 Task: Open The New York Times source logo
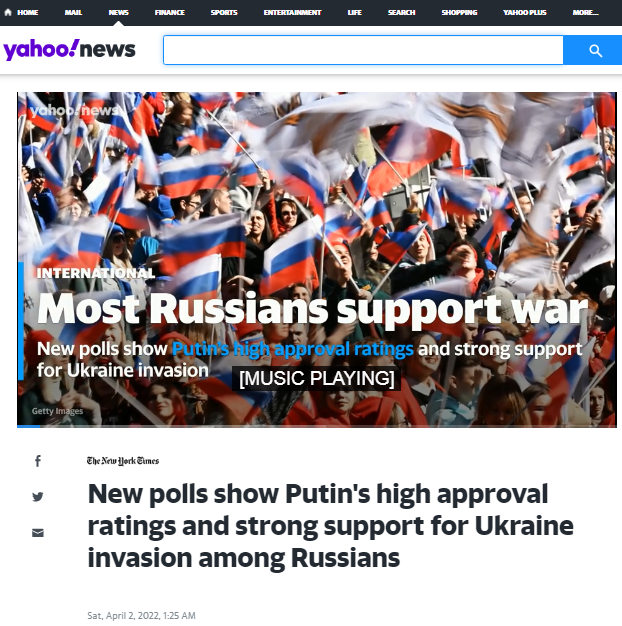pyautogui.click(x=123, y=461)
